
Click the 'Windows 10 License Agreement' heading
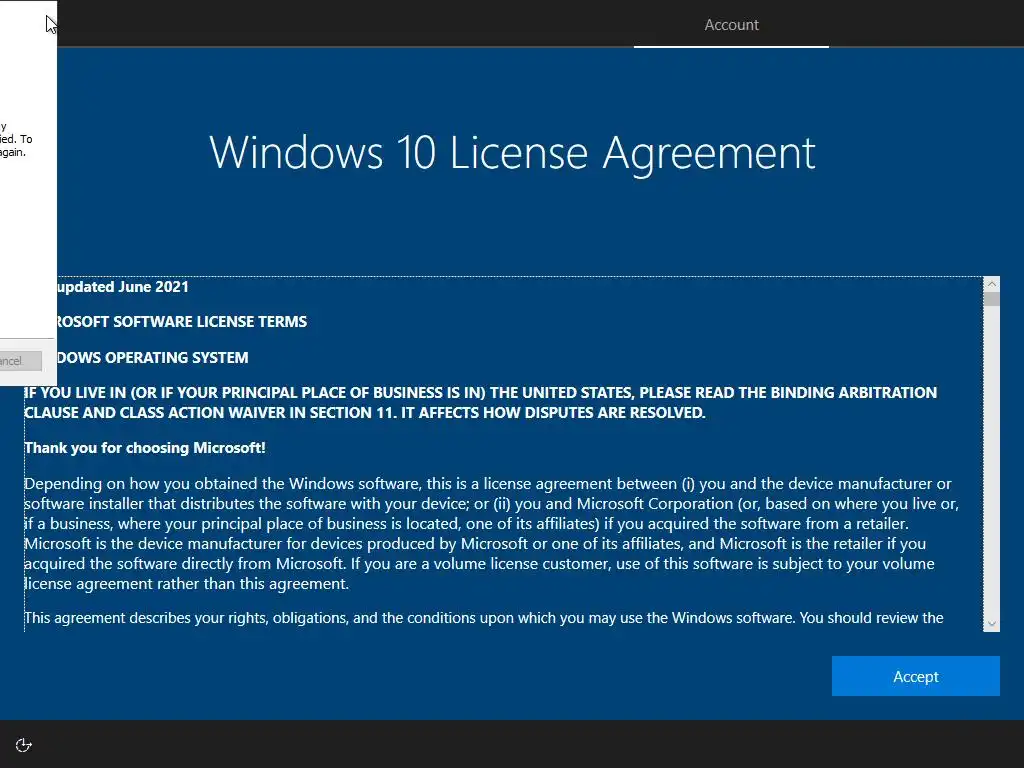pyautogui.click(x=512, y=153)
